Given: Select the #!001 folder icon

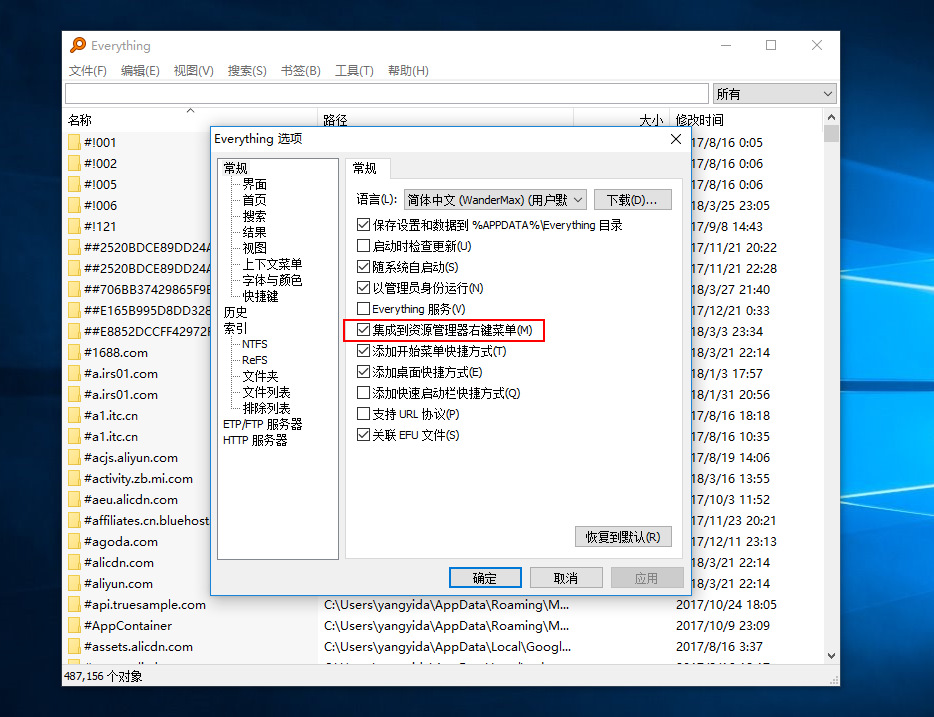Looking at the screenshot, I should [74, 142].
